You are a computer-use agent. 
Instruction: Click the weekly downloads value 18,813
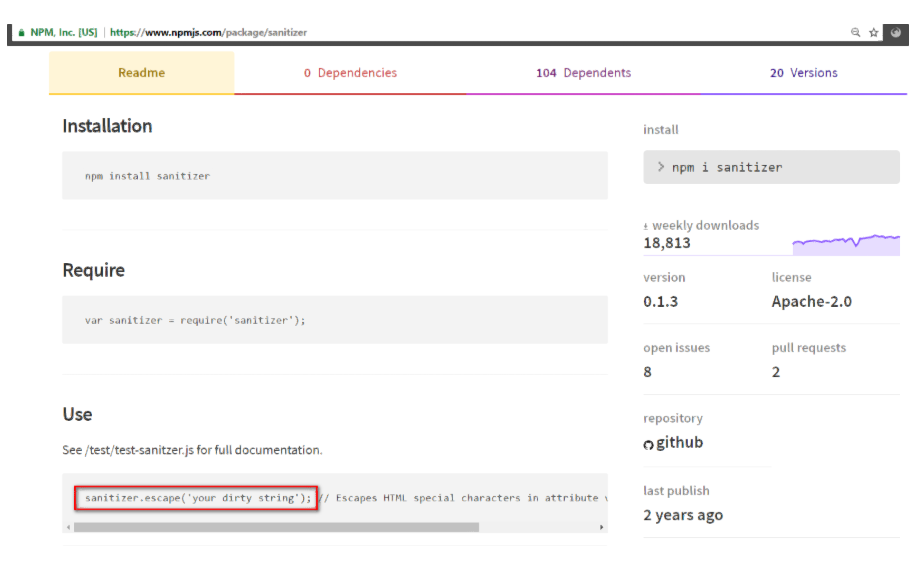(x=667, y=243)
